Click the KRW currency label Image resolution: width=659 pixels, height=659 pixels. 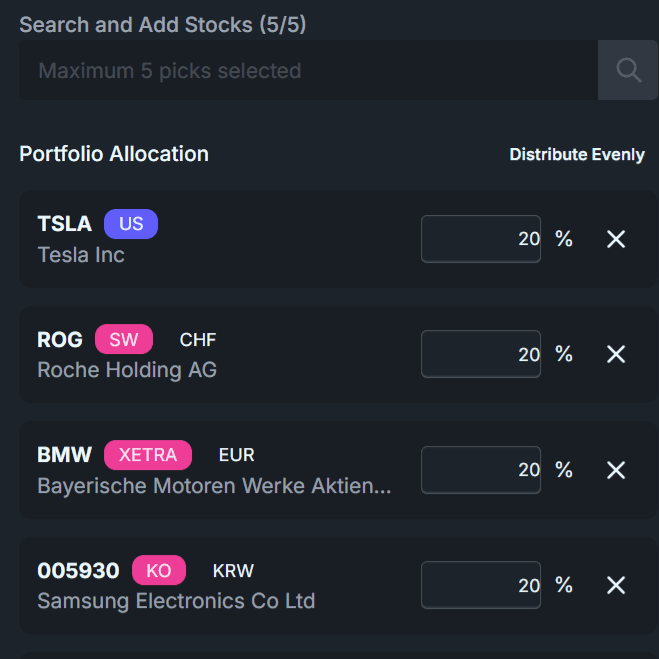[233, 571]
